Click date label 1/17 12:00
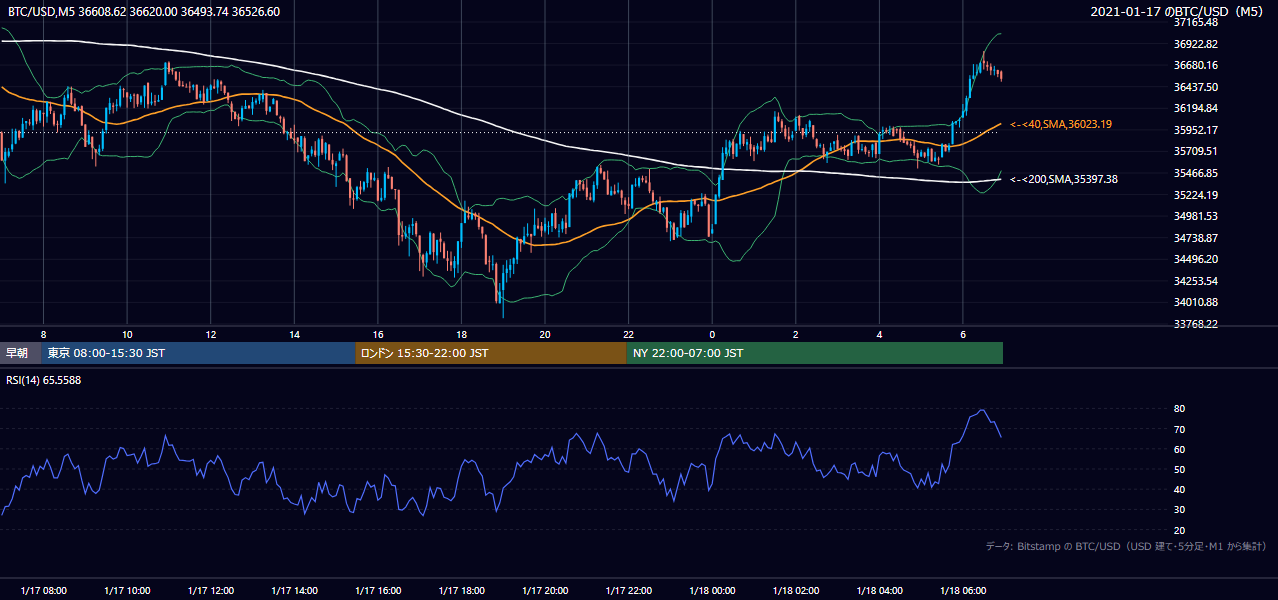 coord(211,591)
